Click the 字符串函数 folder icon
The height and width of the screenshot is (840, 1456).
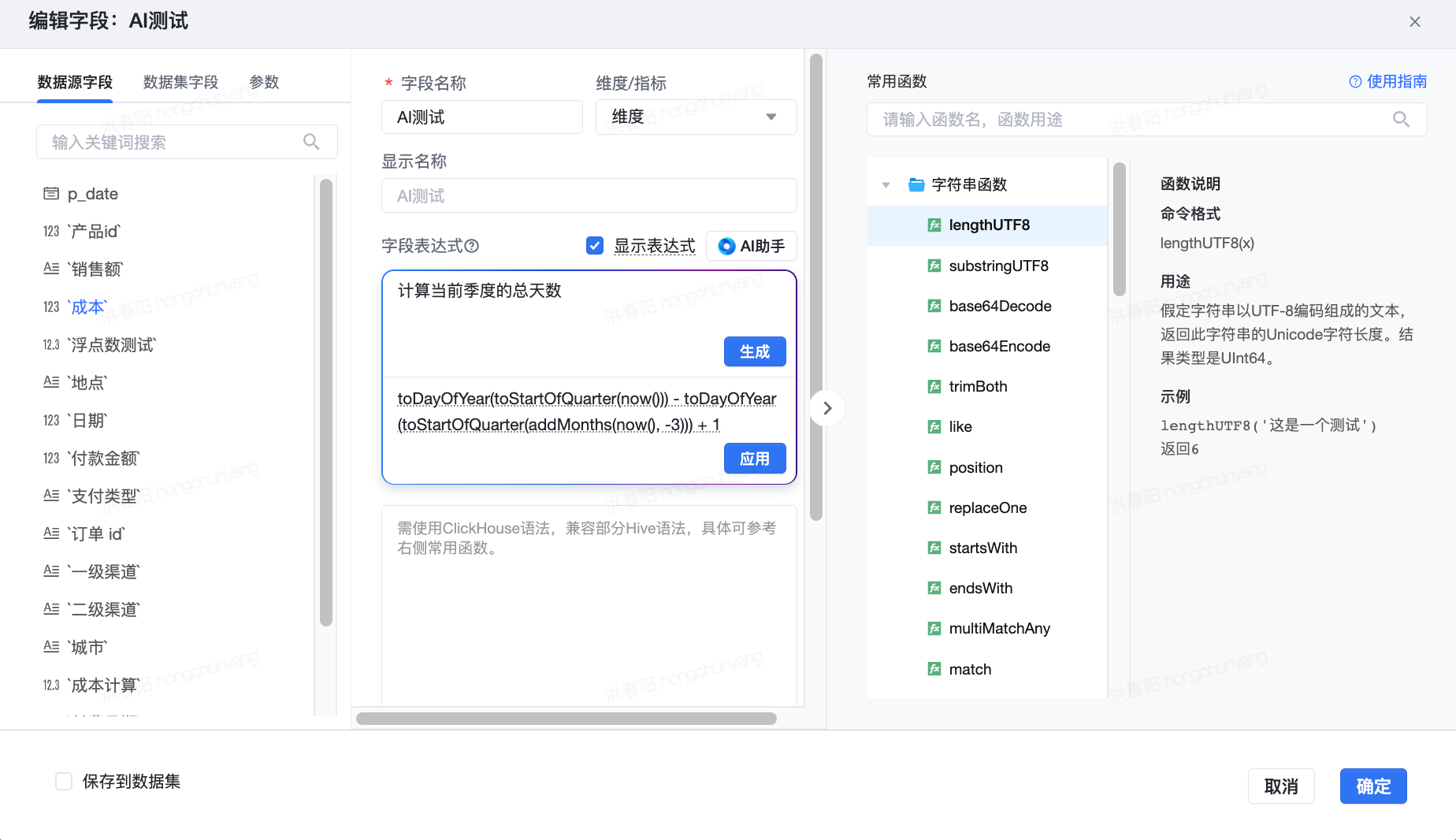tap(916, 184)
